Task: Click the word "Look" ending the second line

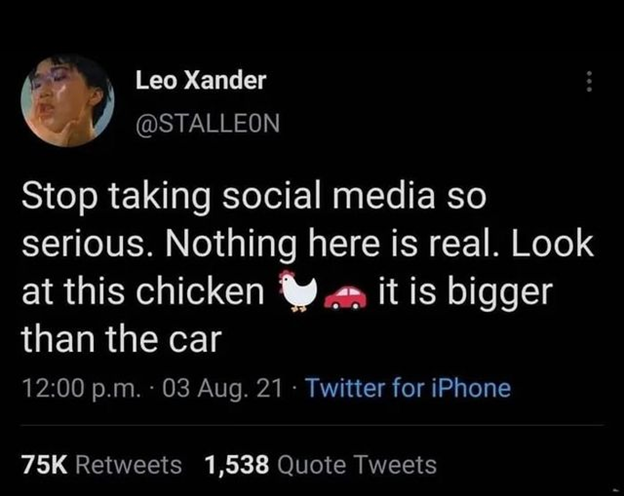Action: 552,244
